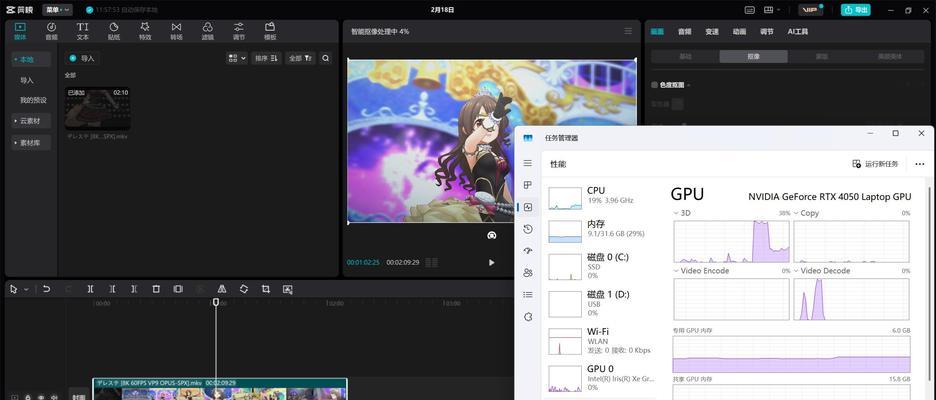Open the 调节 adjustment tab in the top toolbar
The height and width of the screenshot is (400, 936).
(239, 31)
